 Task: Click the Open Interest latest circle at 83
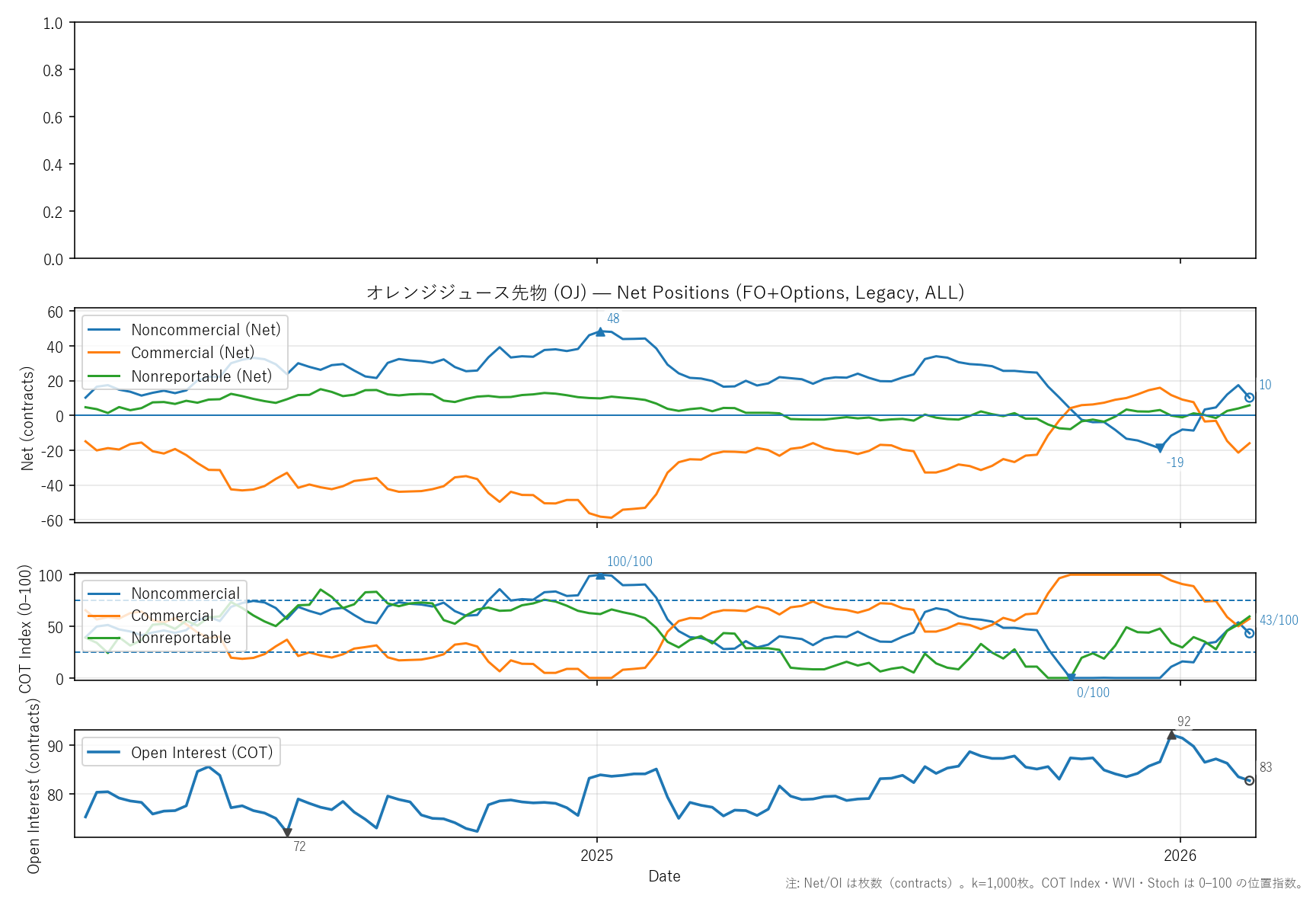pos(1249,780)
